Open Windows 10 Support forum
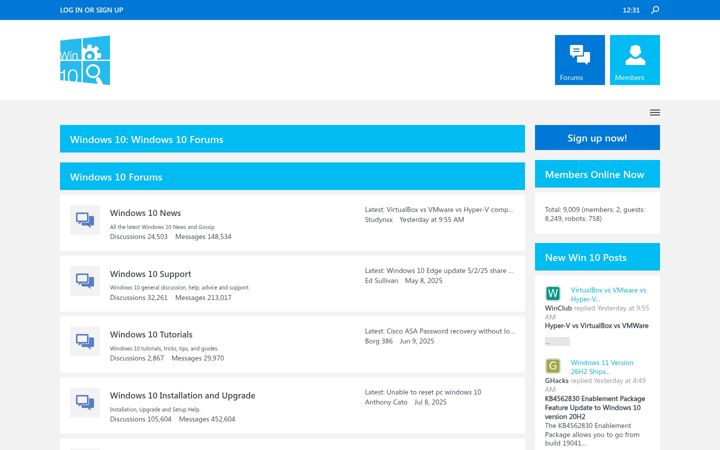The image size is (720, 450). (x=150, y=274)
